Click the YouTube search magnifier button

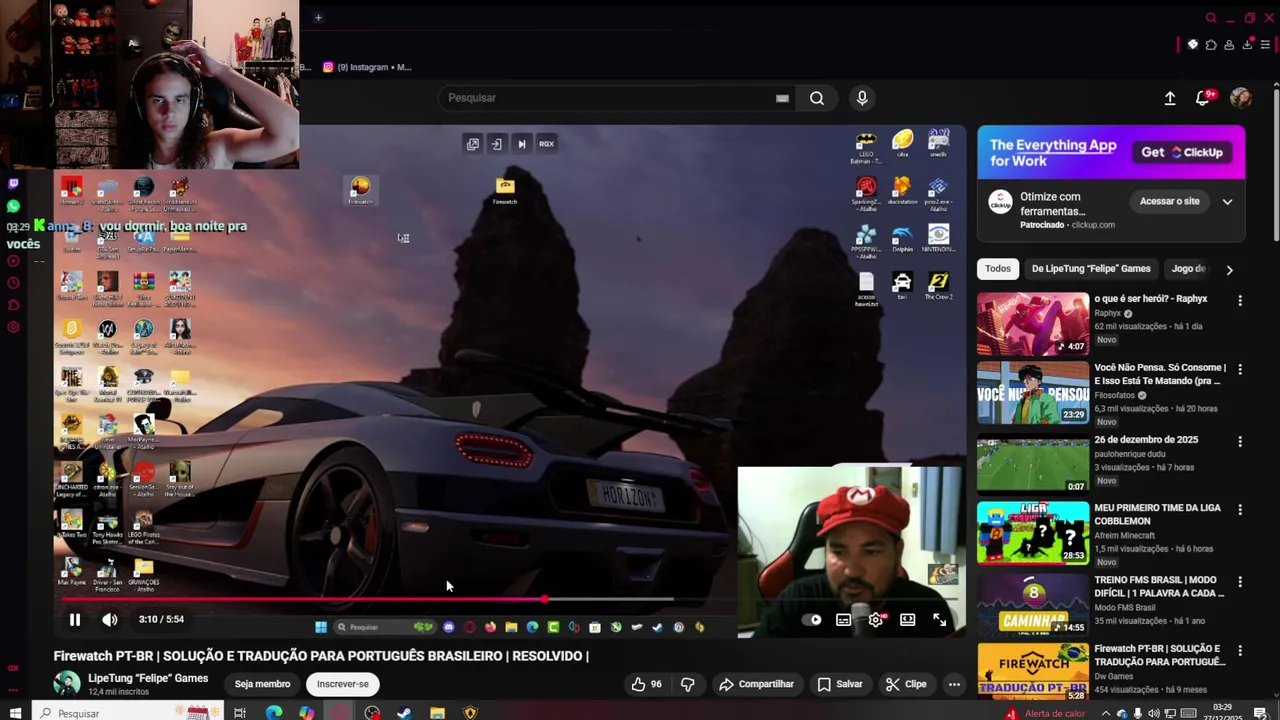(817, 98)
